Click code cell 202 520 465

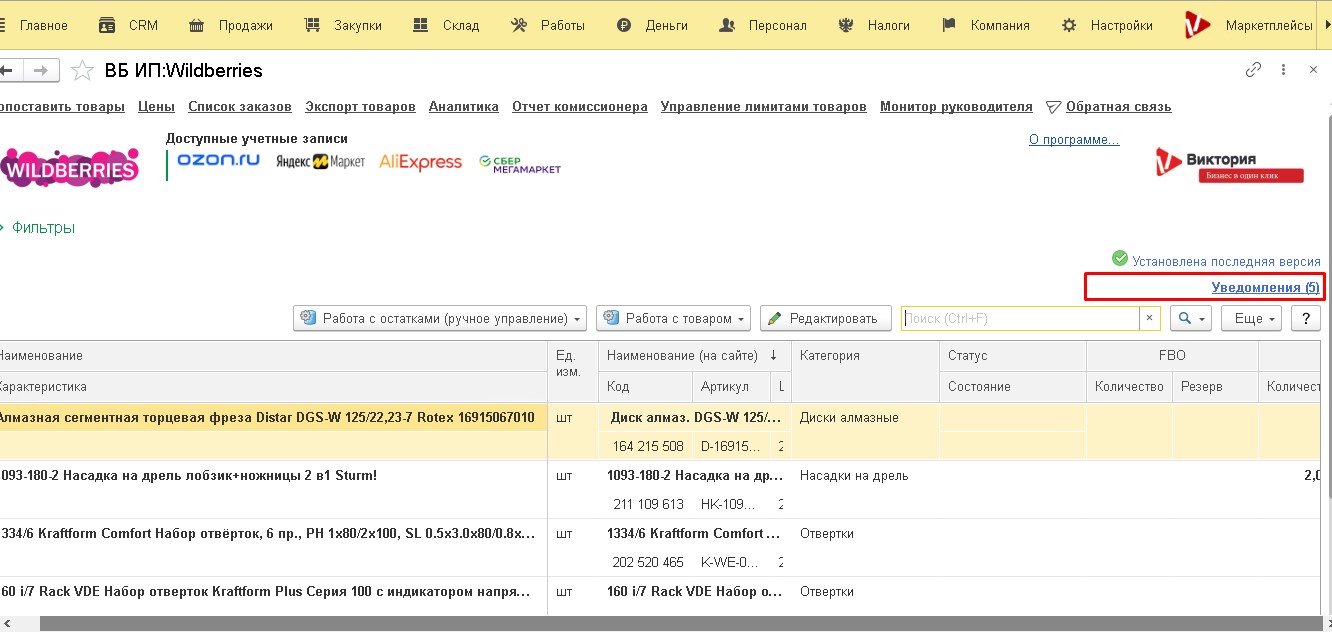[x=648, y=562]
